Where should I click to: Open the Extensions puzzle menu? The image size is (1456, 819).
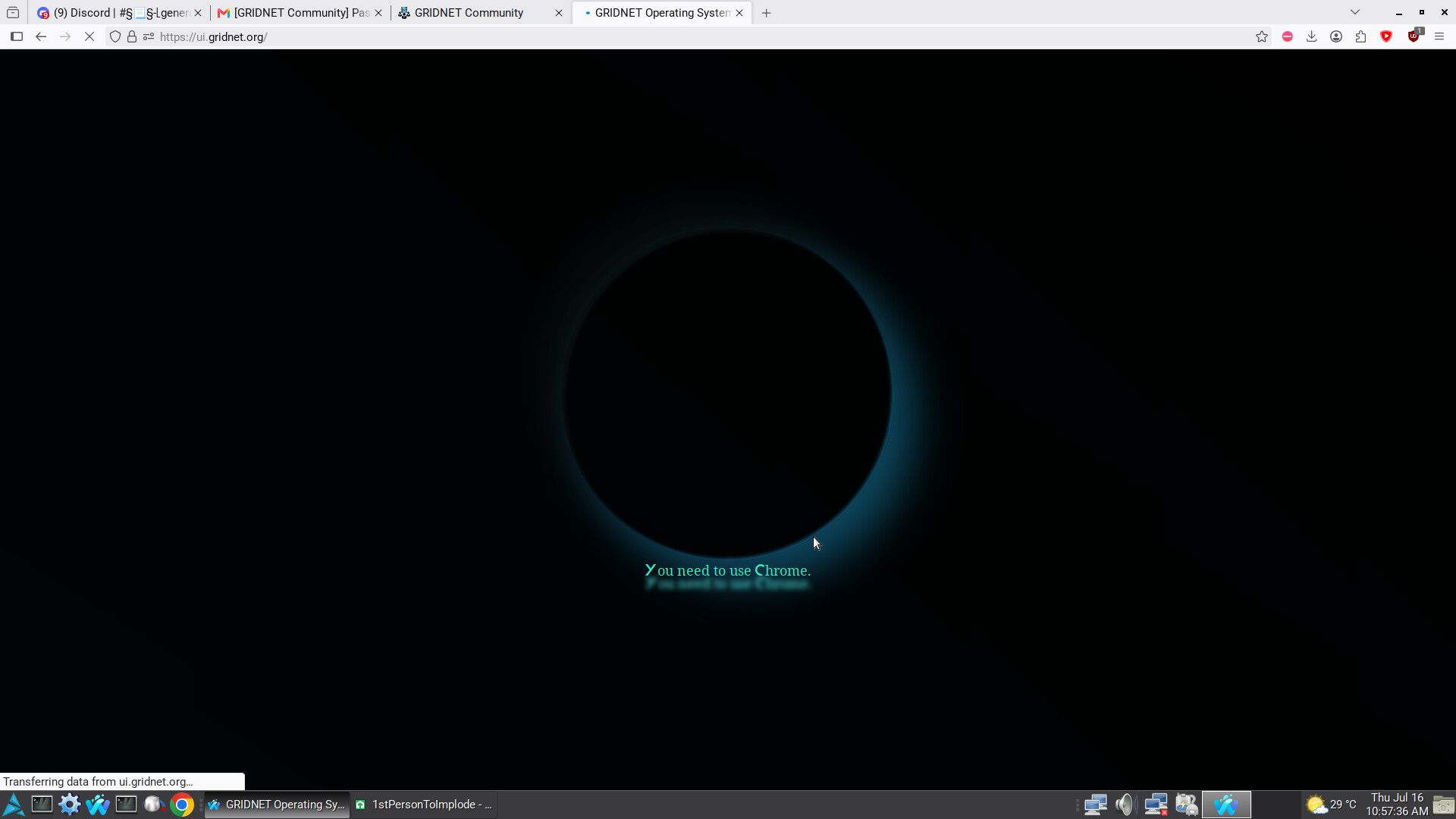(1361, 36)
